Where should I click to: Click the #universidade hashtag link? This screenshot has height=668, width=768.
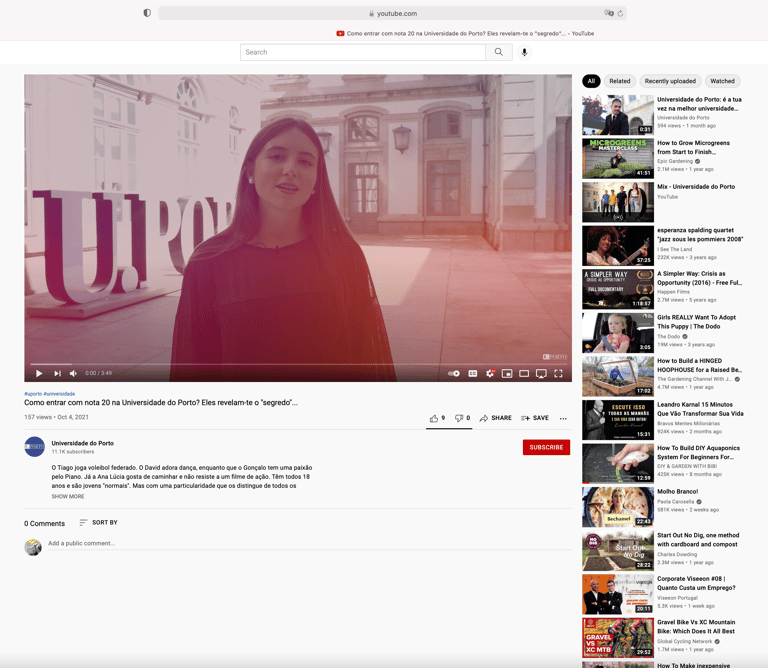[x=59, y=394]
